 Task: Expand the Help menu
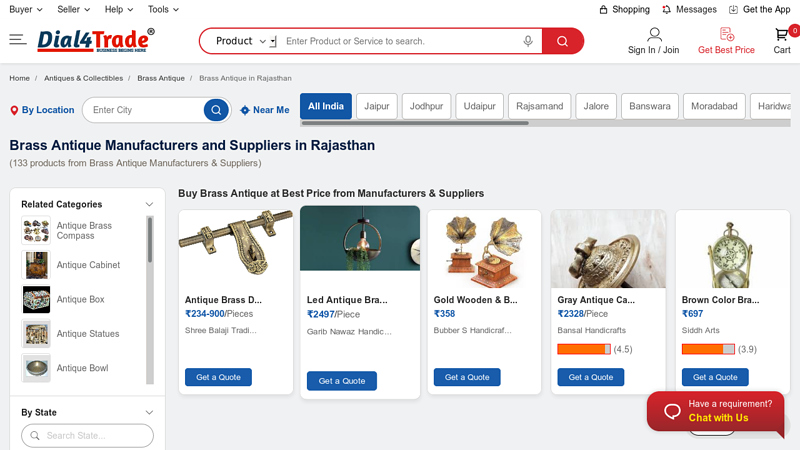tap(119, 9)
